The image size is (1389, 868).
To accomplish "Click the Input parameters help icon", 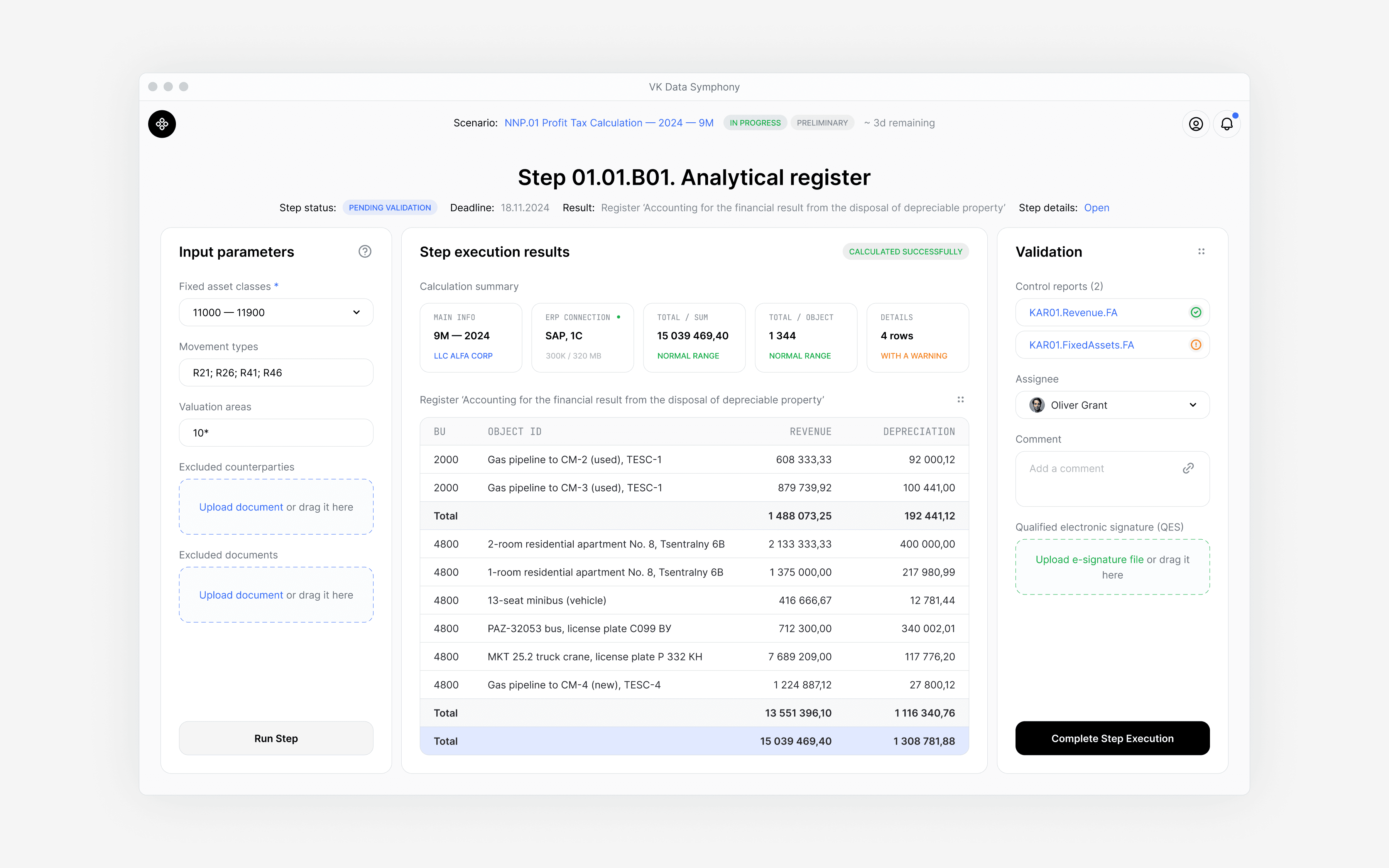I will tap(365, 252).
